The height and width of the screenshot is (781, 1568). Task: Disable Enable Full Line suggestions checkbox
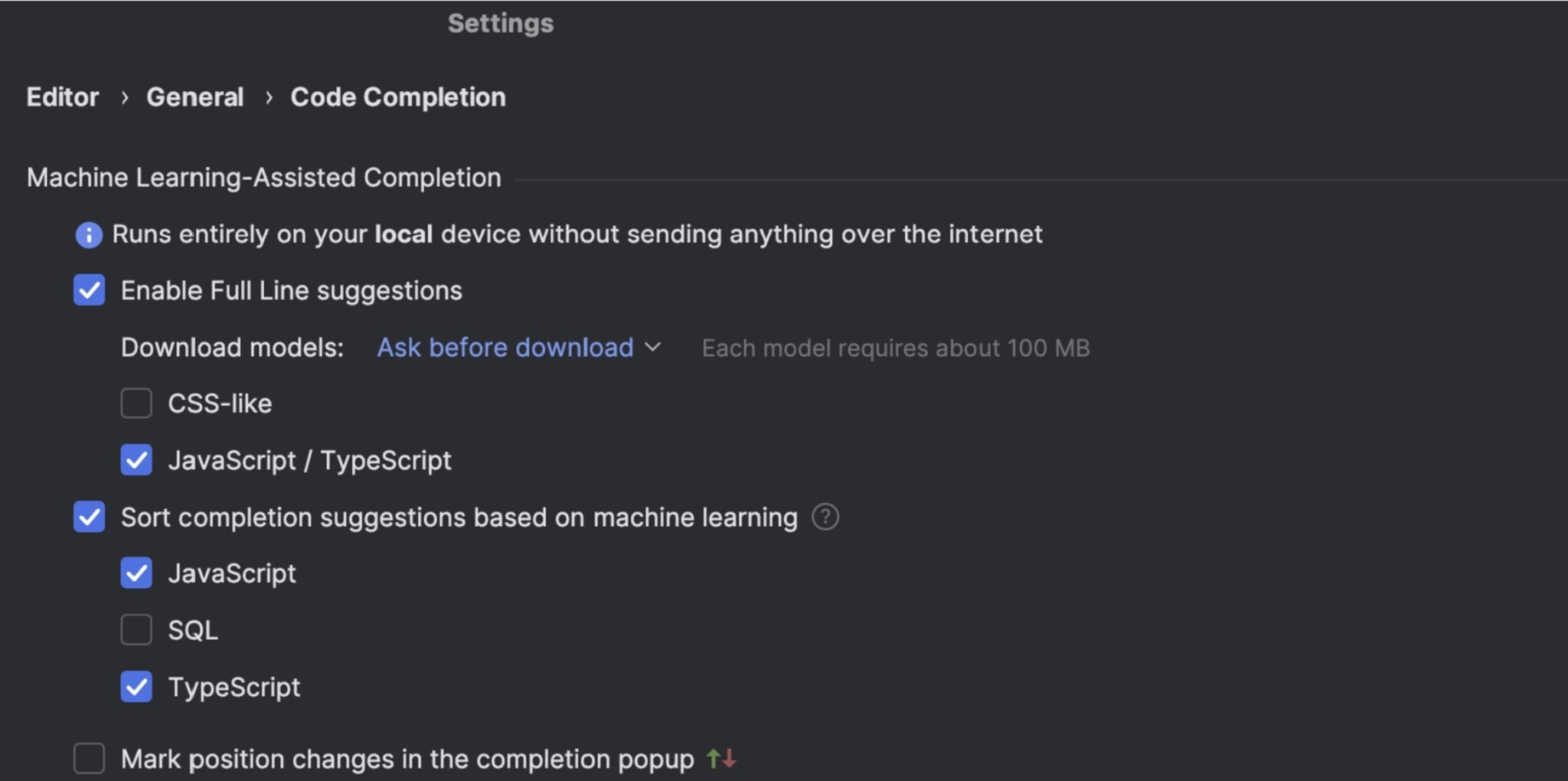[90, 290]
